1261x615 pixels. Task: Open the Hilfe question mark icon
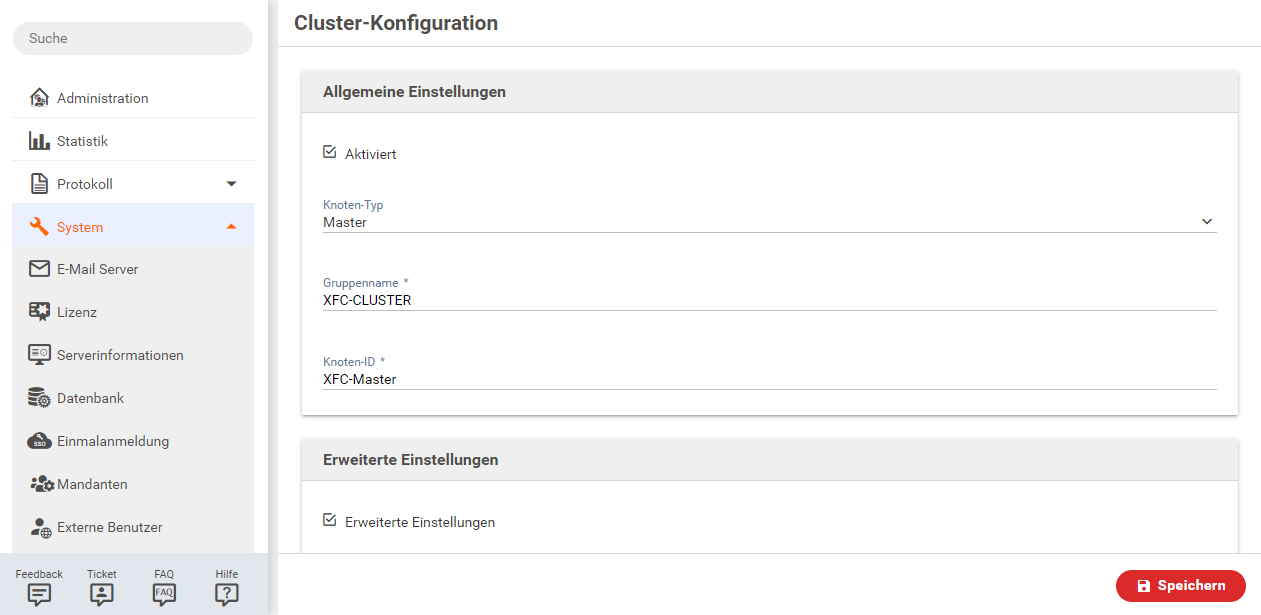[x=227, y=594]
